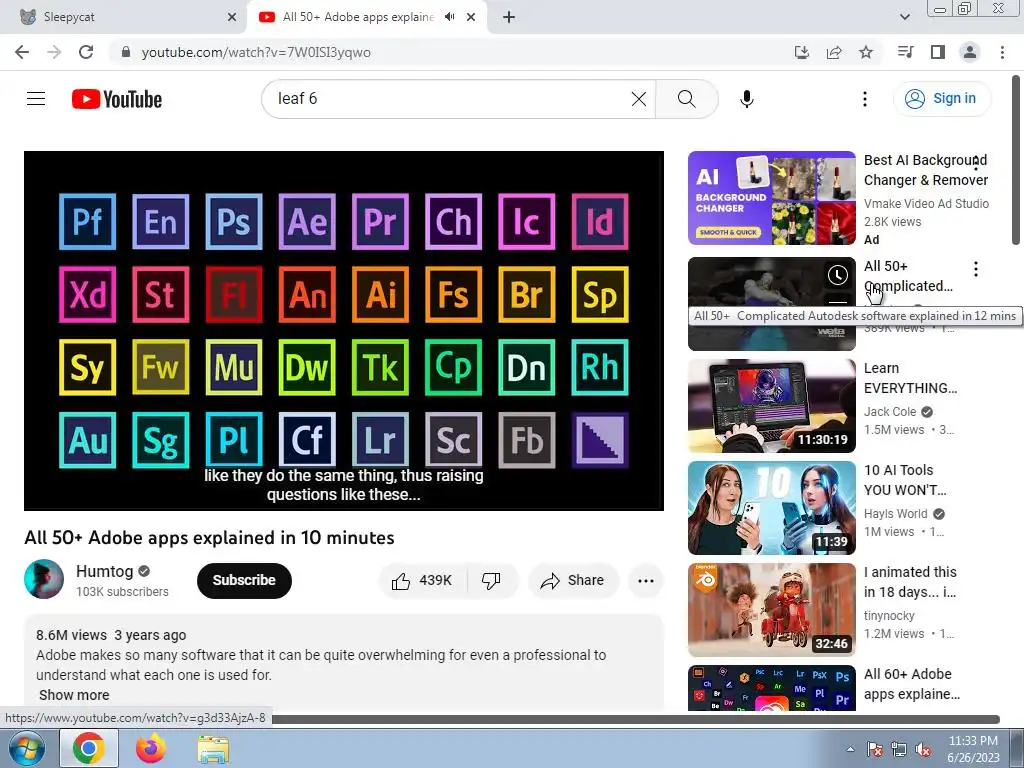Click the Sign in button

942,99
